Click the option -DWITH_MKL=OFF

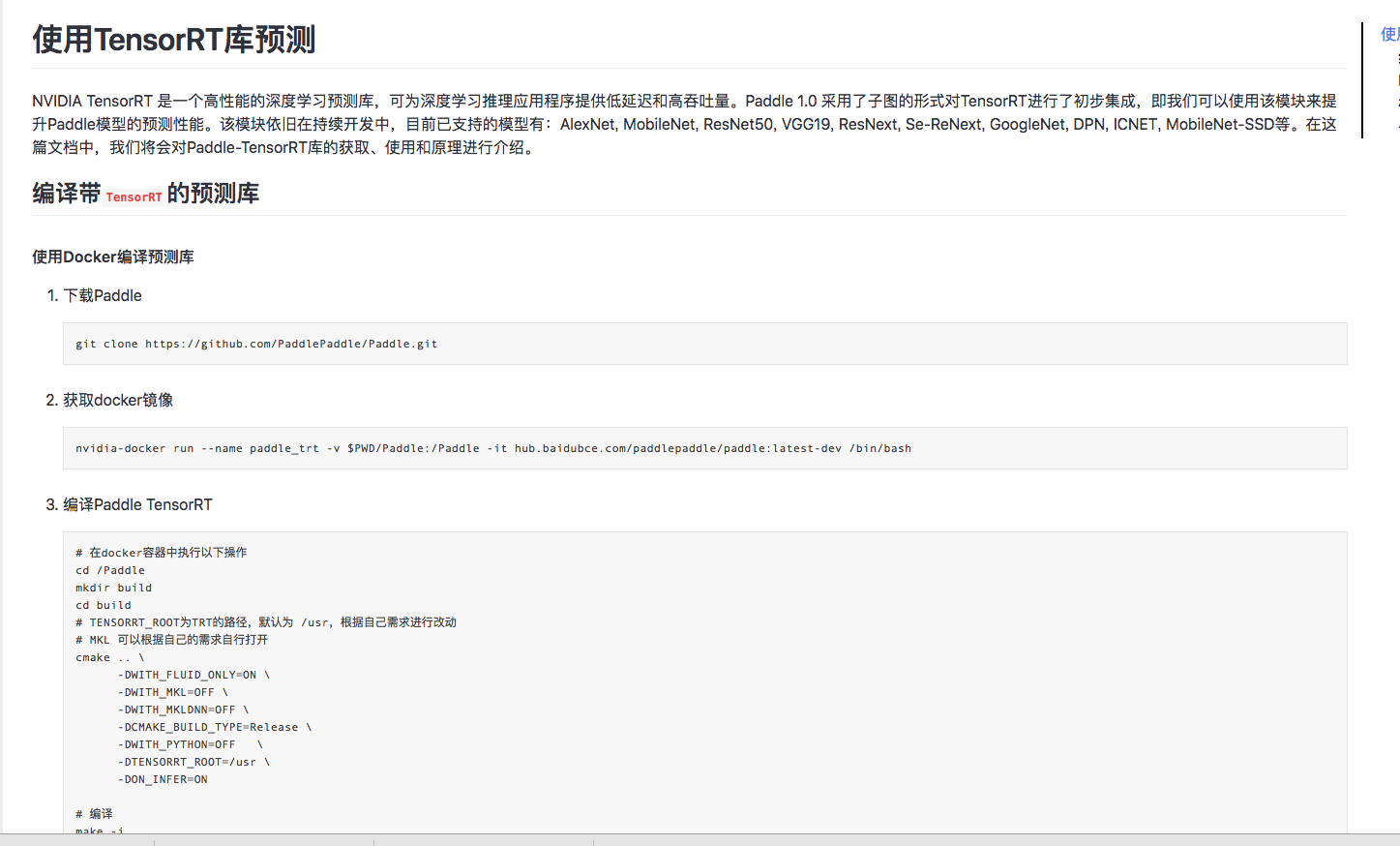[x=166, y=692]
